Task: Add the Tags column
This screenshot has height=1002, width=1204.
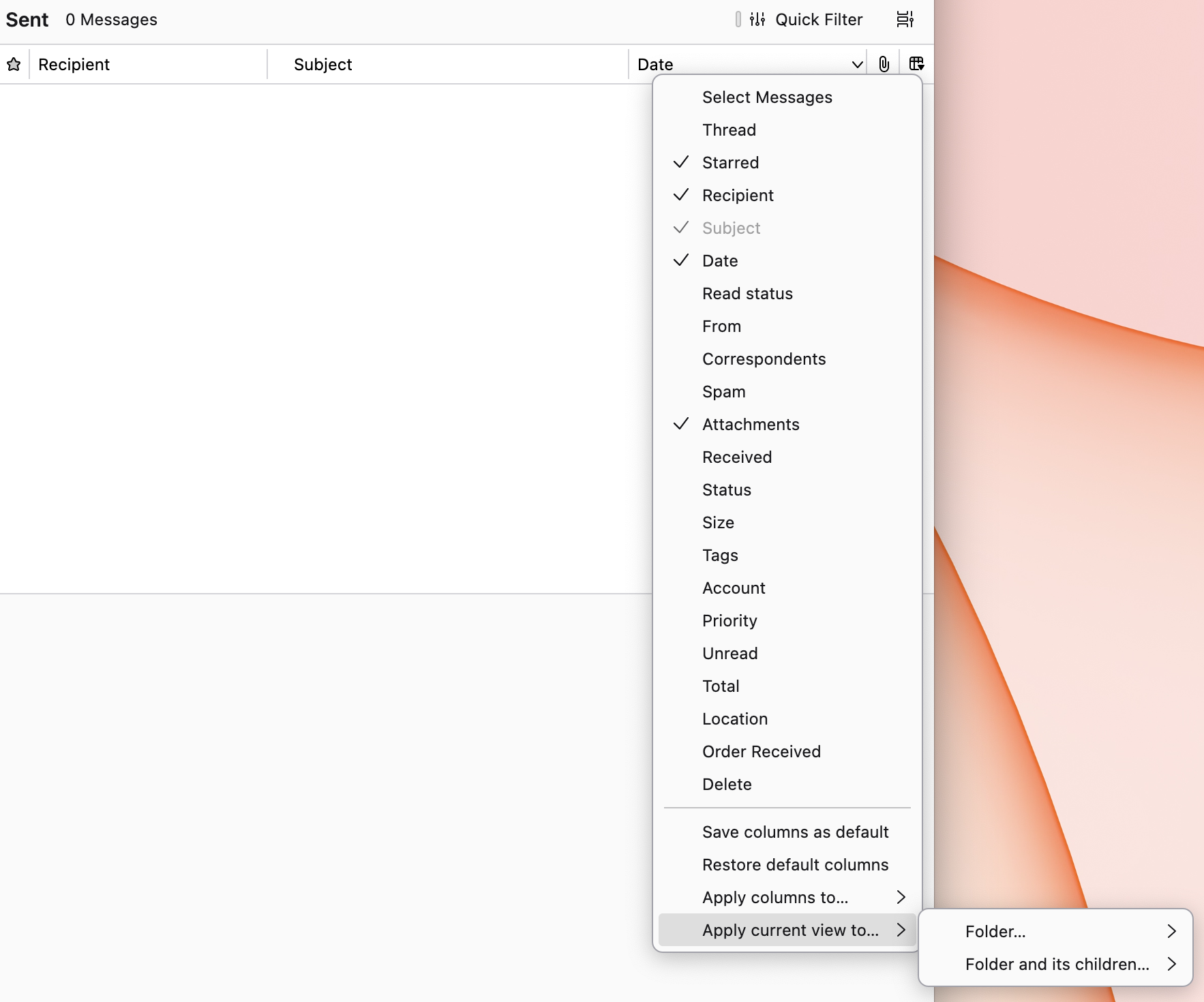Action: click(787, 555)
